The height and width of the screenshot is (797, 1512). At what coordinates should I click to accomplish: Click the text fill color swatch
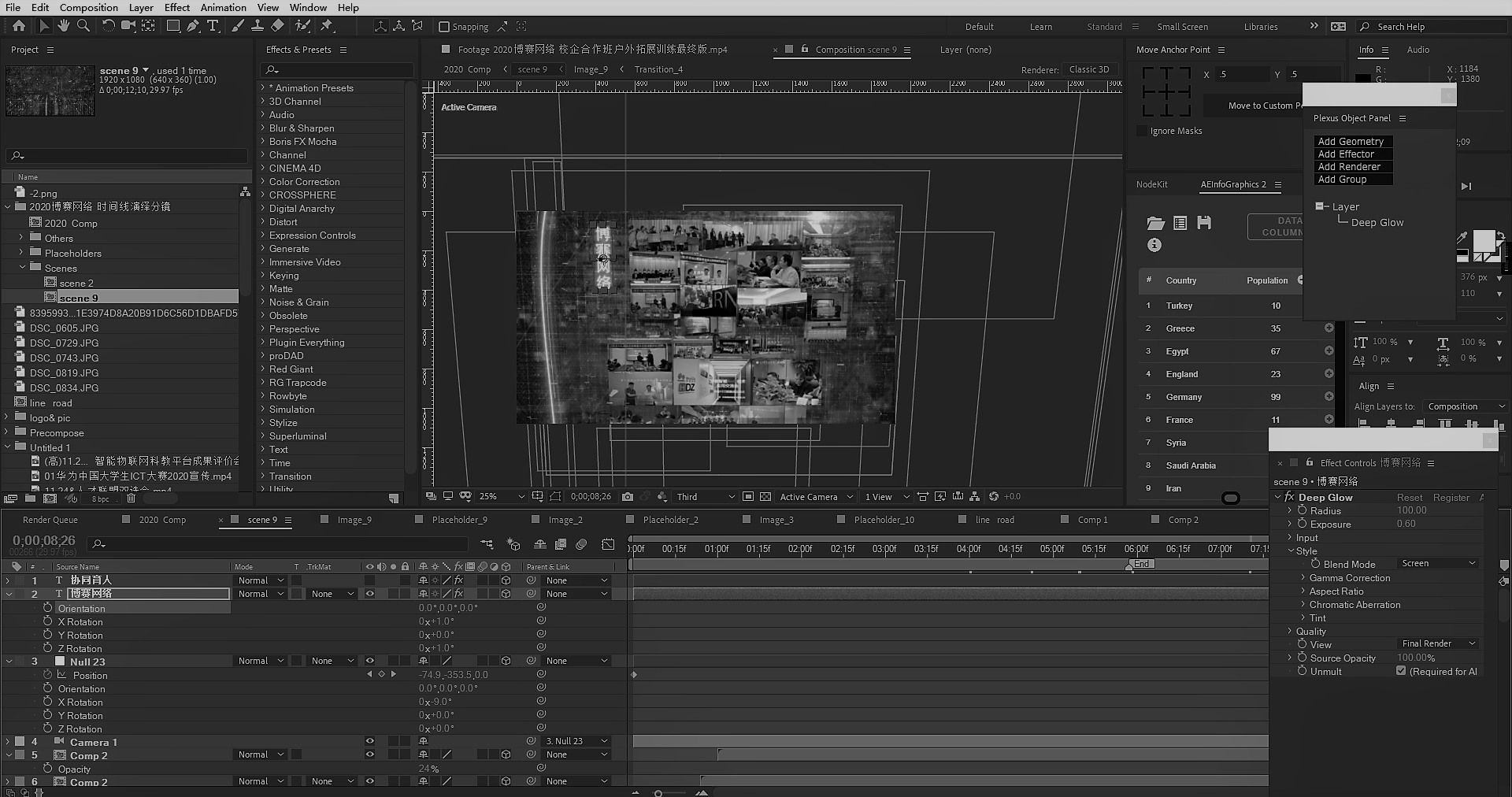click(x=1484, y=242)
